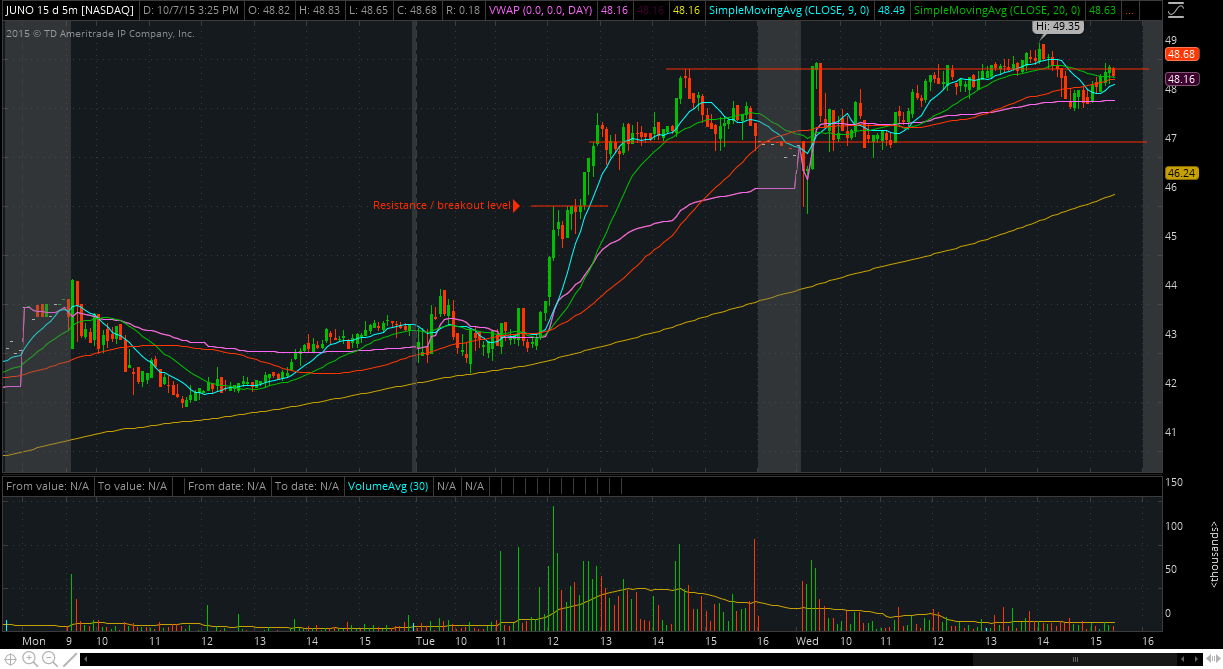Click the magenta 48.16 price axis tag
Screen dimensions: 1223x669
(x=1181, y=79)
